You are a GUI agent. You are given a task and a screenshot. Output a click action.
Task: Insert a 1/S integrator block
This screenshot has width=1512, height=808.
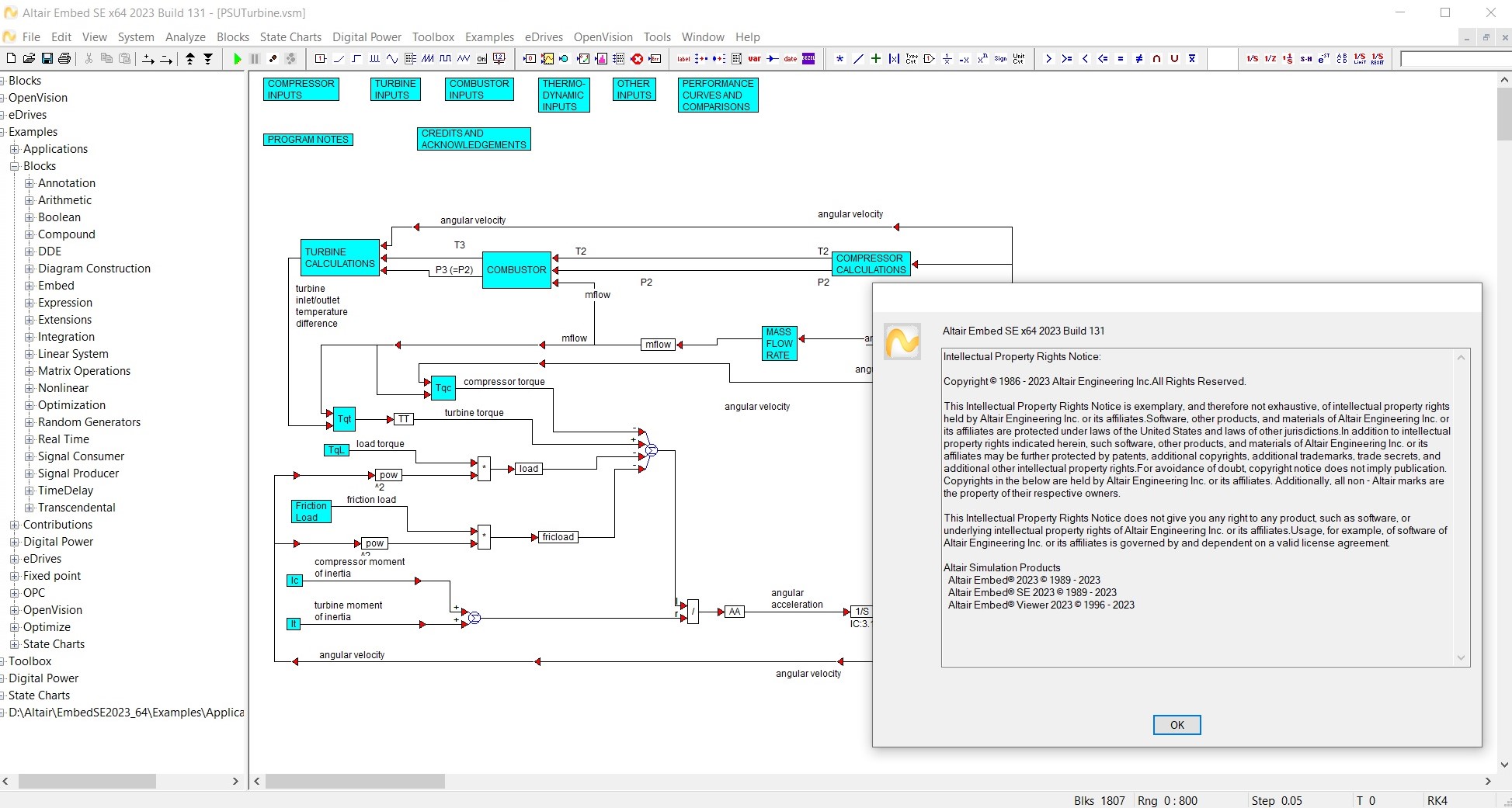(x=1253, y=58)
